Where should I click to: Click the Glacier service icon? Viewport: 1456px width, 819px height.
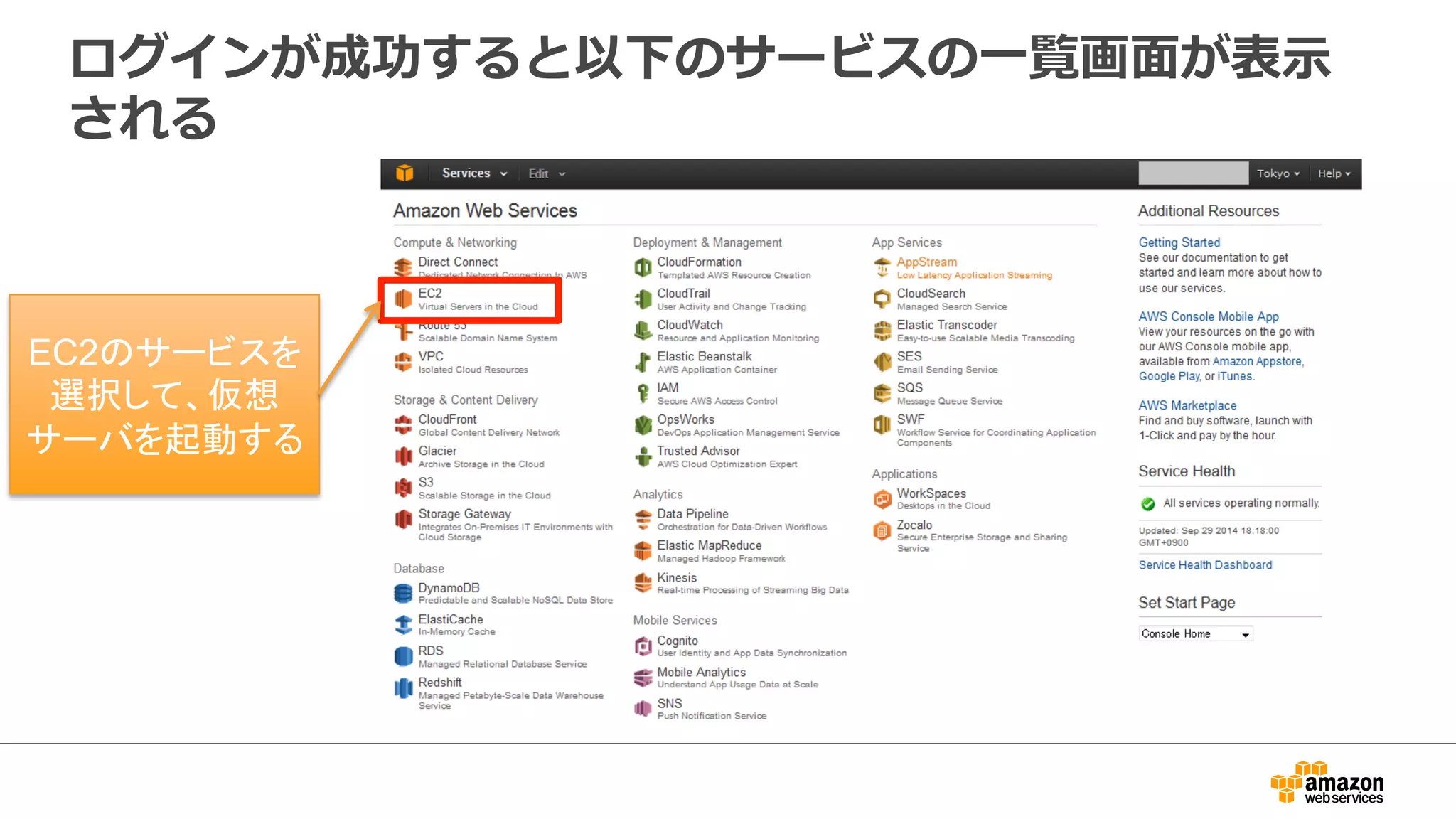[403, 456]
